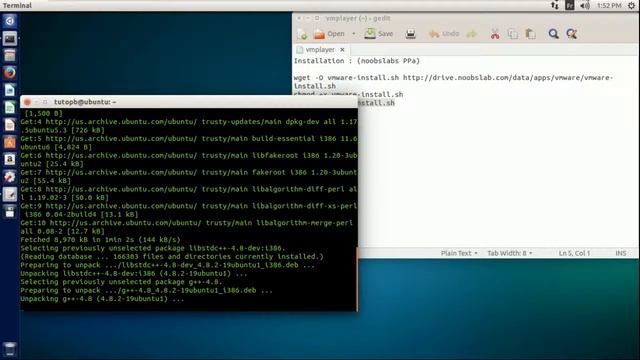The width and height of the screenshot is (640, 360).
Task: Select the gedit text editor launcher icon
Action: [x=10, y=194]
